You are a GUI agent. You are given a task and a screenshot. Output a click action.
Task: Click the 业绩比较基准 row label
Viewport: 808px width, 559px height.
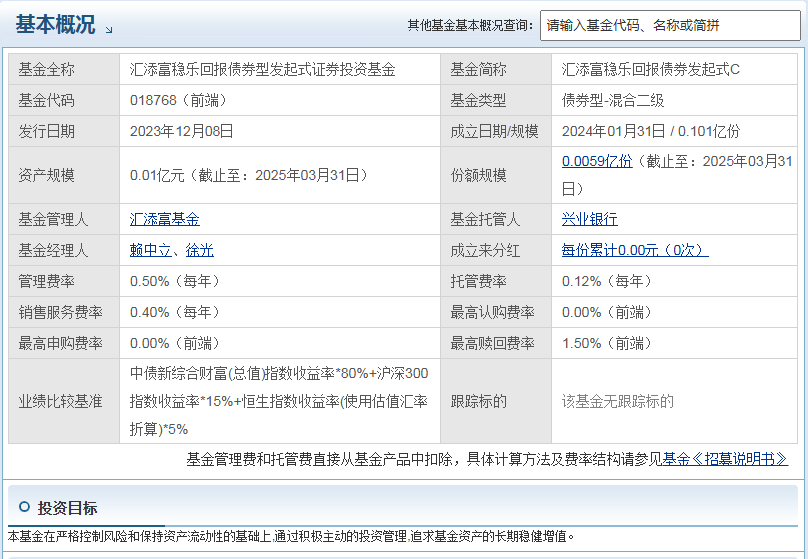60,401
